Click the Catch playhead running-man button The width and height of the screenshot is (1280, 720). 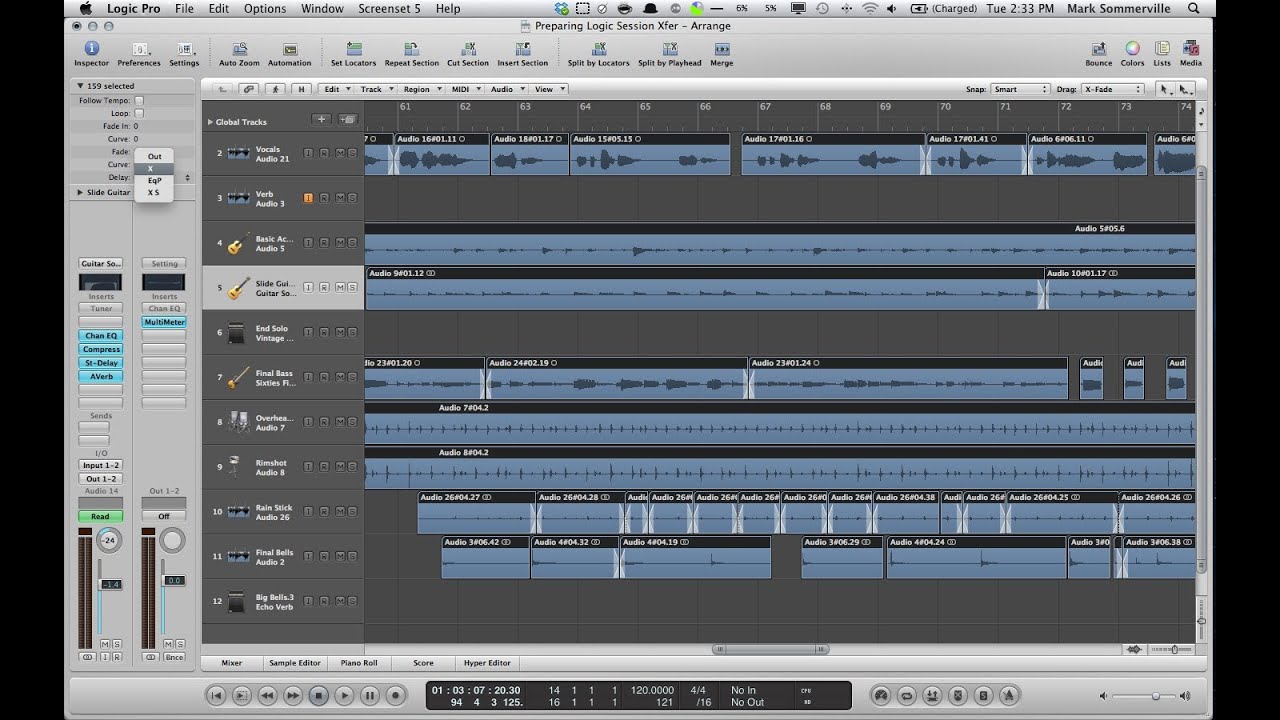click(x=275, y=89)
